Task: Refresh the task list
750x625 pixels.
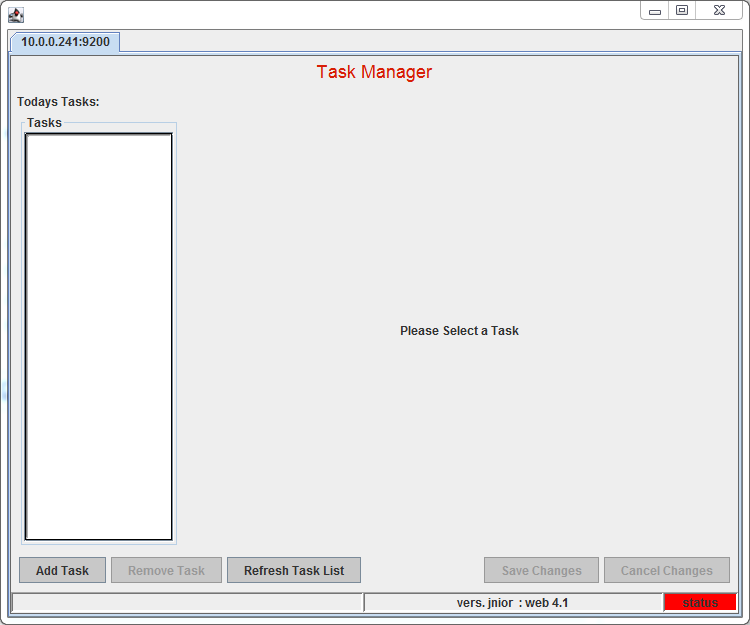Action: 294,570
